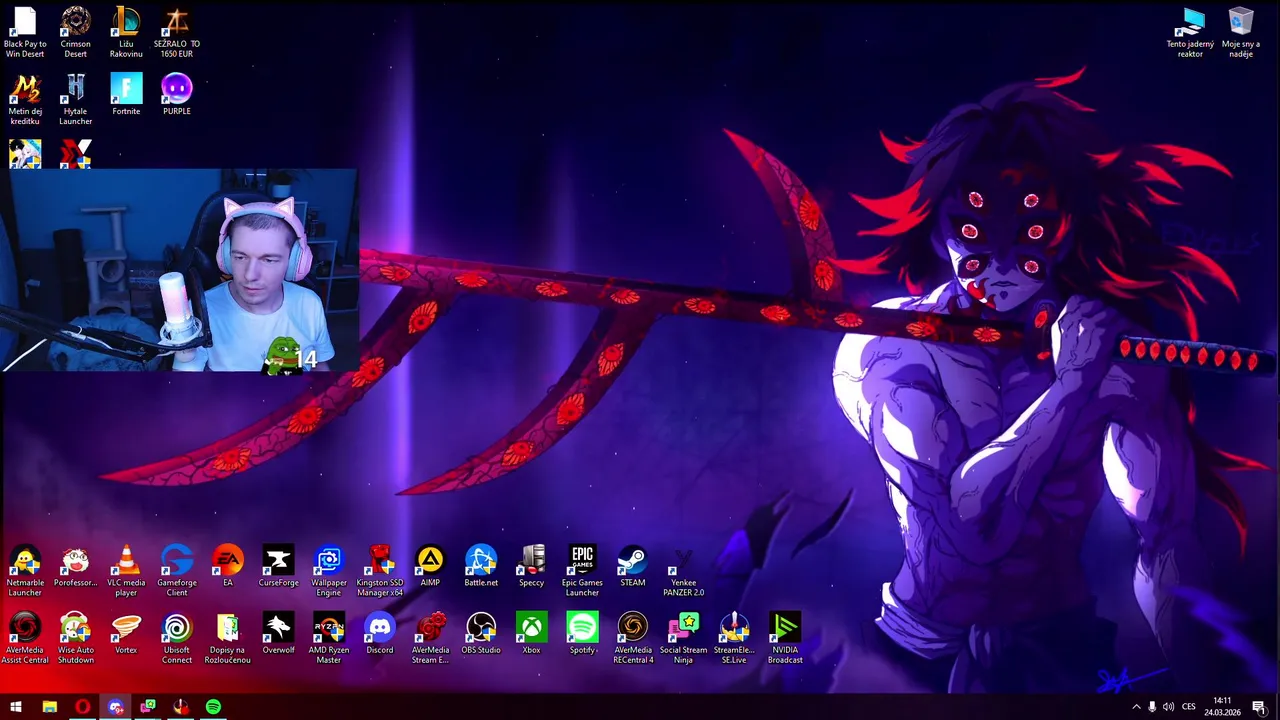
Task: Click the webcam overlay on the desktop
Action: (179, 270)
